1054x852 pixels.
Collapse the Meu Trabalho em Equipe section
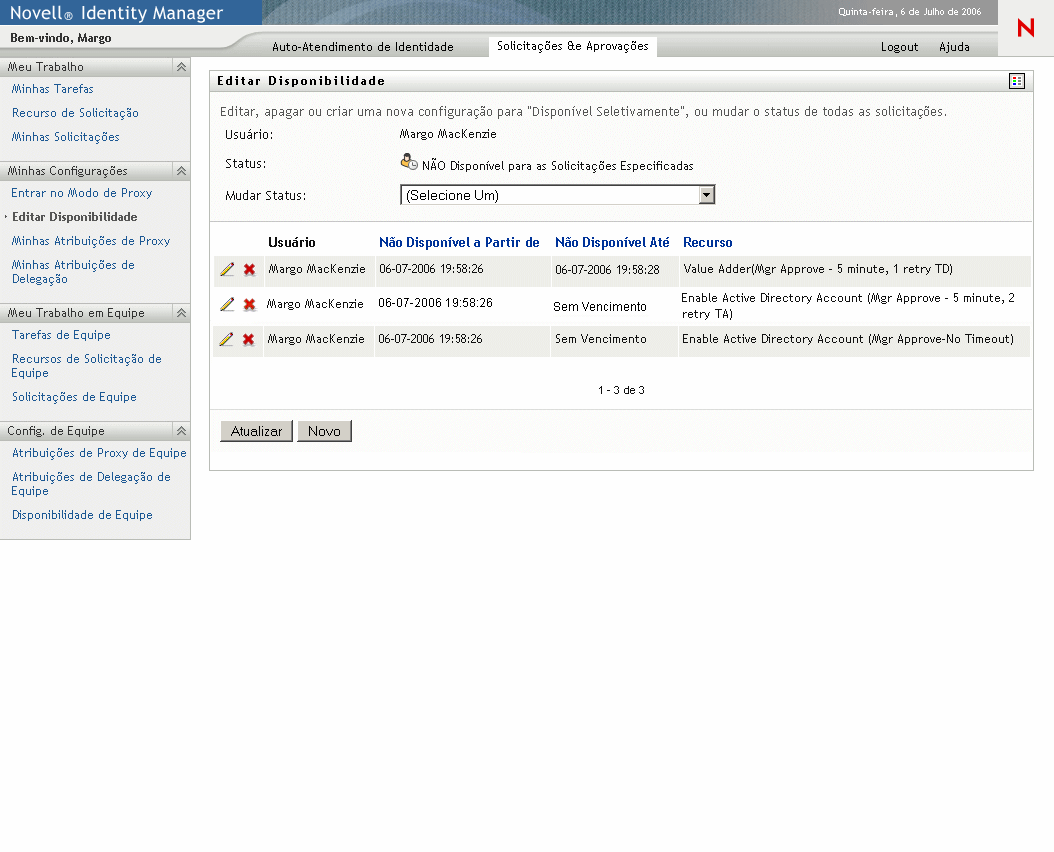pos(181,313)
